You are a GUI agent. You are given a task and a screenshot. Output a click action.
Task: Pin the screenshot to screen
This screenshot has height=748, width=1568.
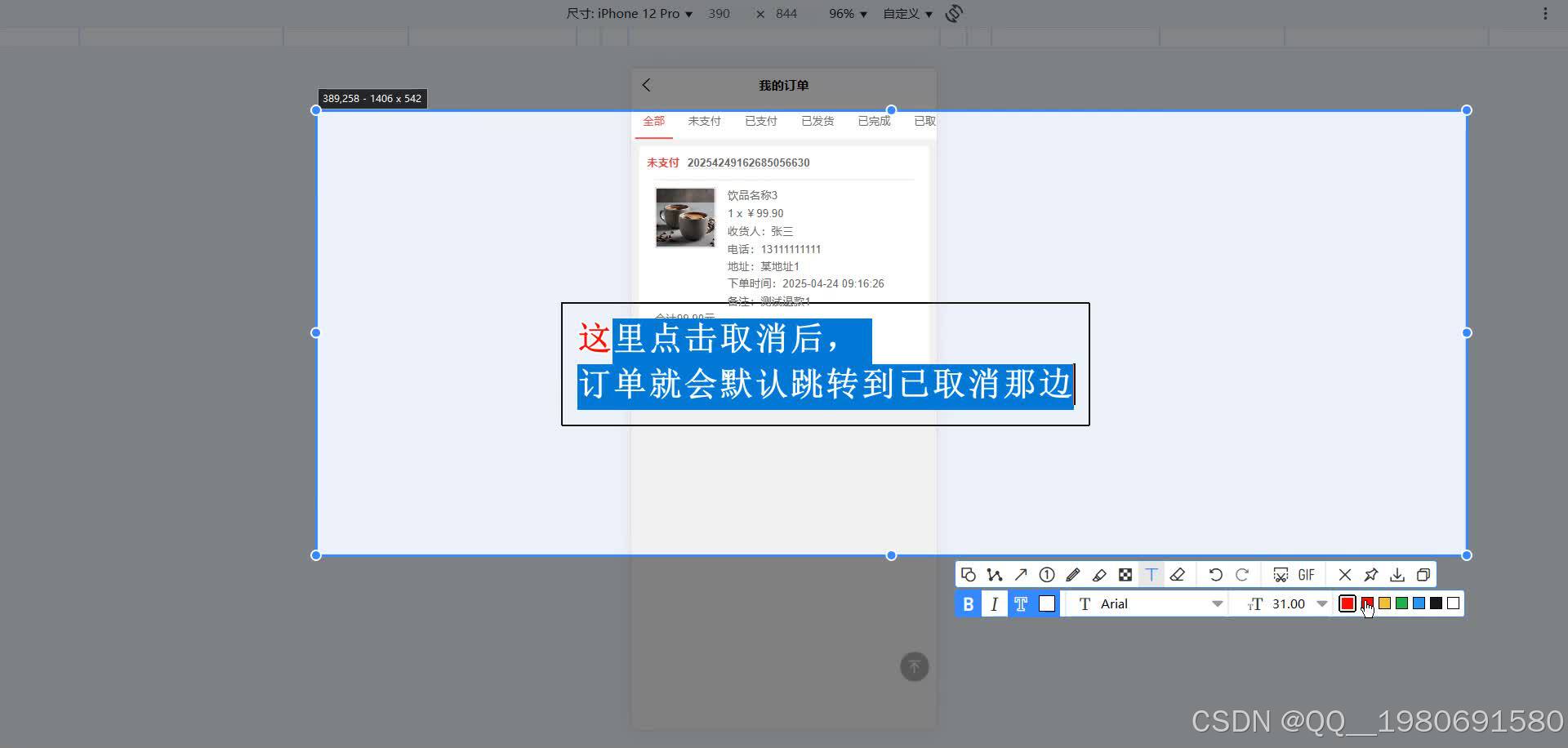point(1371,574)
